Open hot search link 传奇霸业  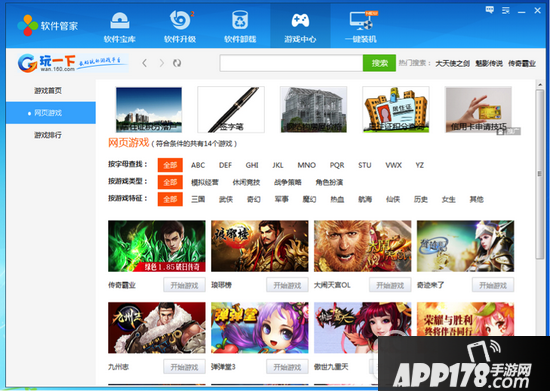(522, 63)
